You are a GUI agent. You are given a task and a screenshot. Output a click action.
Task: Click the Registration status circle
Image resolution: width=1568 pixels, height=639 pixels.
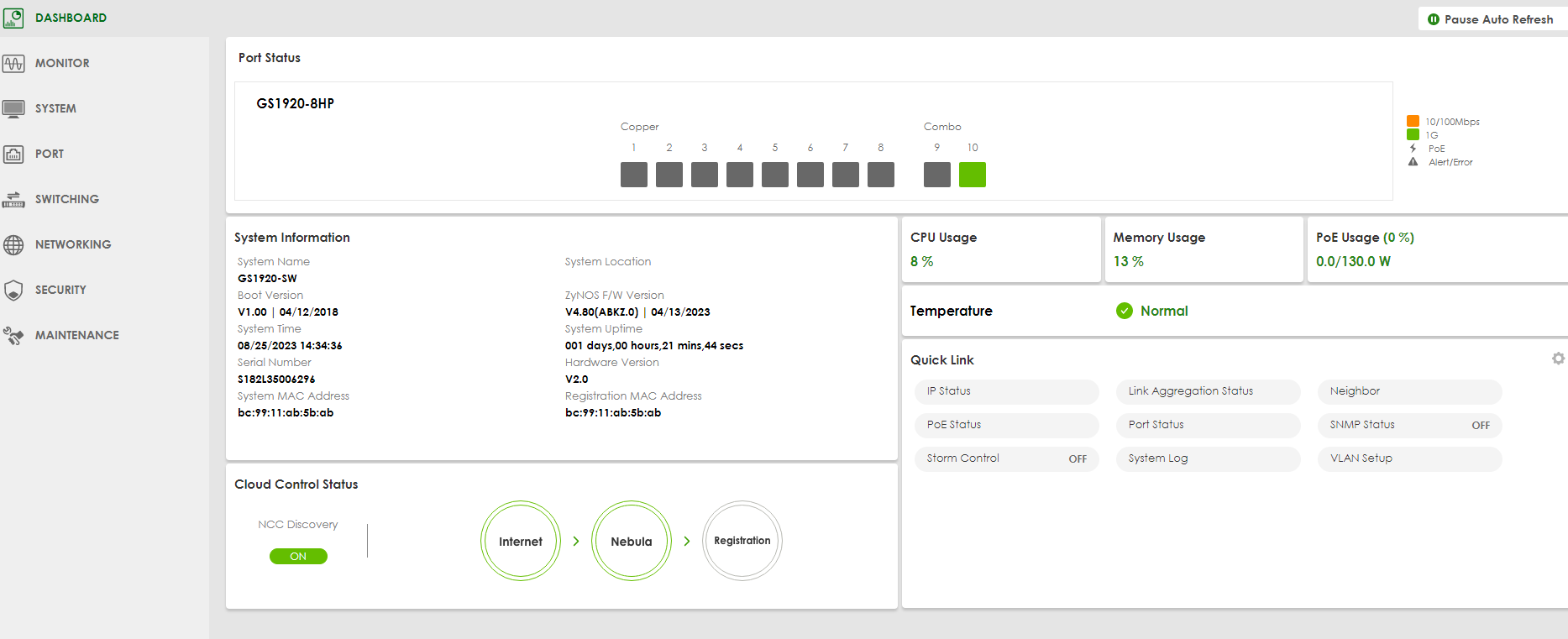(x=742, y=542)
